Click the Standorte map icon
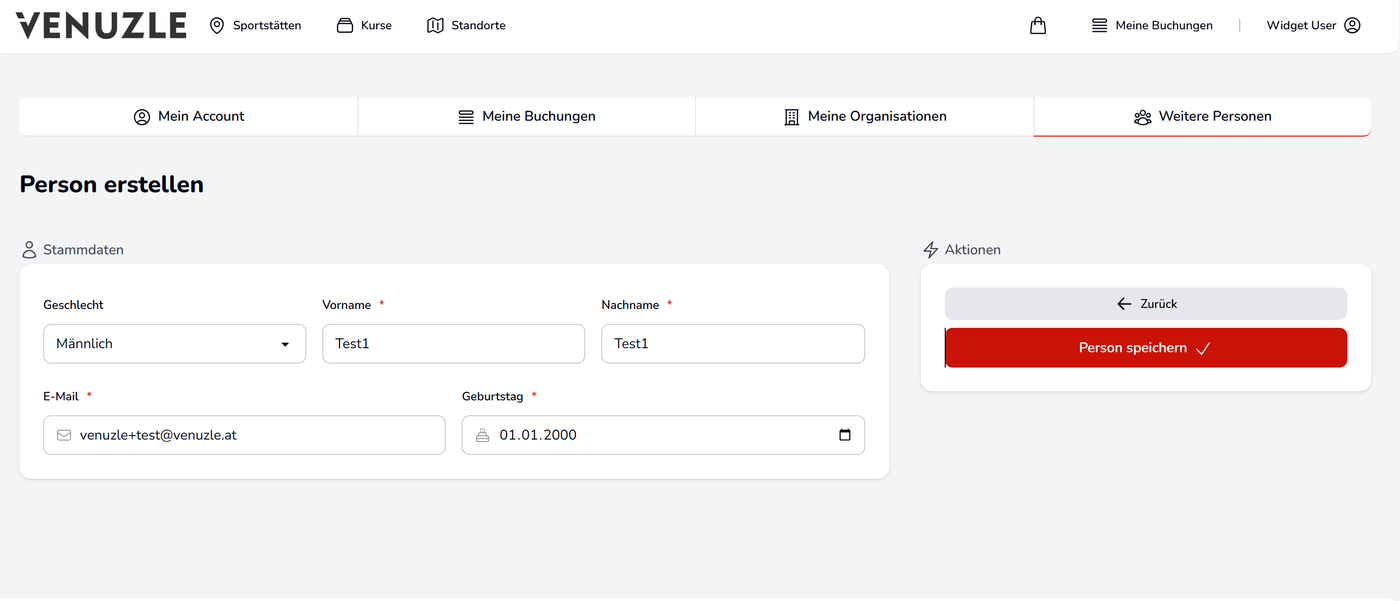The width and height of the screenshot is (1400, 601). (x=435, y=25)
